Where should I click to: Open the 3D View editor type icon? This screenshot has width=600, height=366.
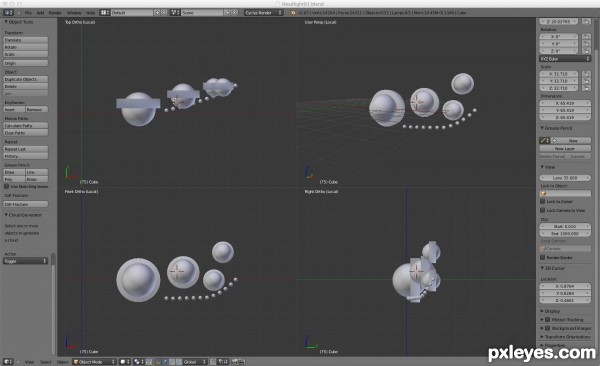(x=8, y=361)
